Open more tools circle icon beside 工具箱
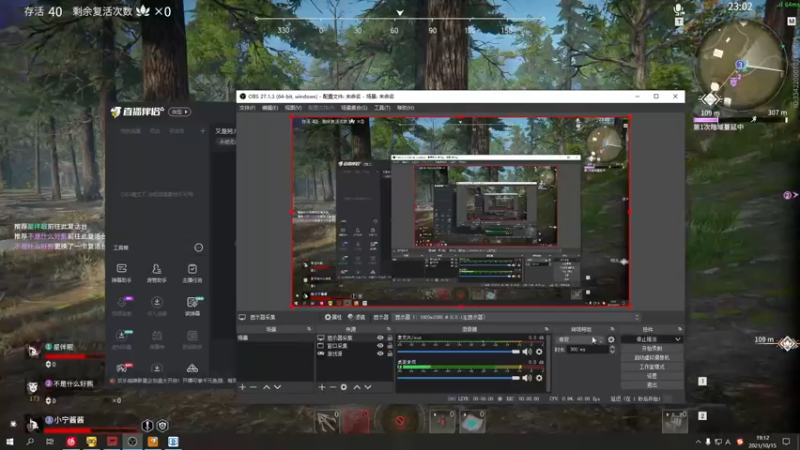This screenshot has width=800, height=450. [198, 247]
